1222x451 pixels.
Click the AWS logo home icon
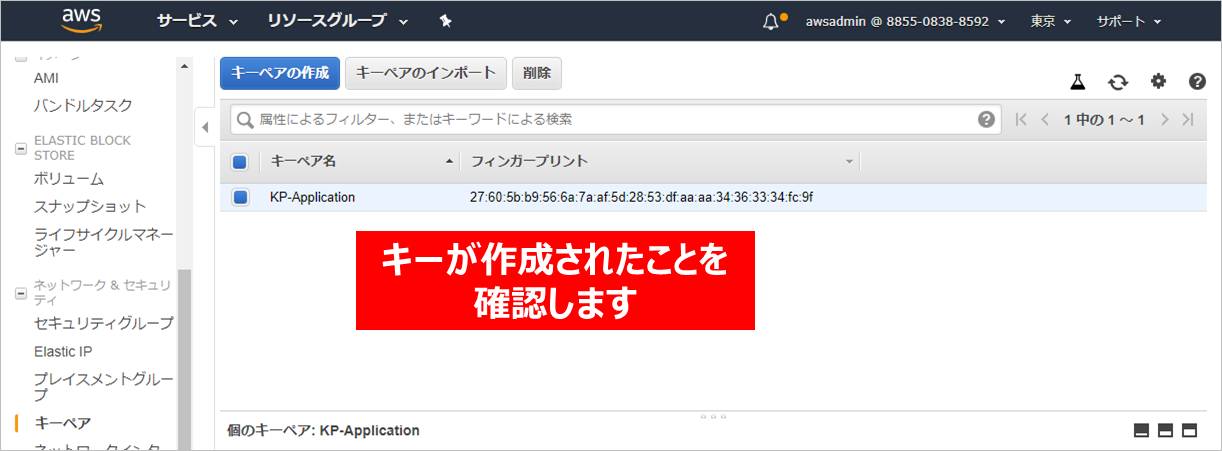click(81, 20)
